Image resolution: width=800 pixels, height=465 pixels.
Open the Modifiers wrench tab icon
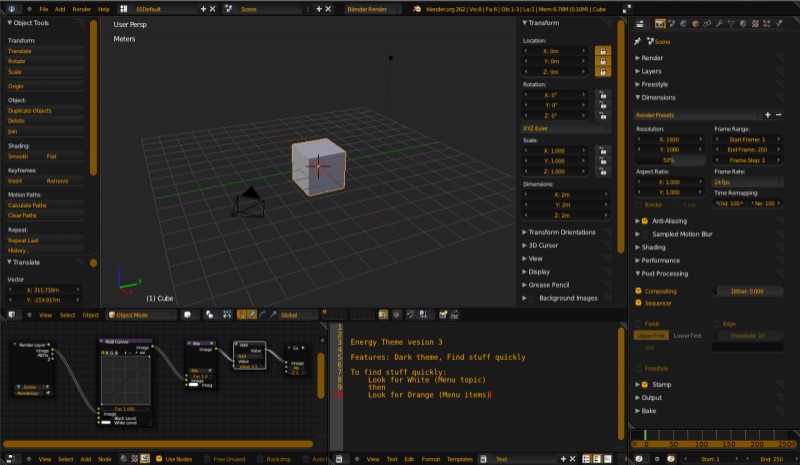pos(719,23)
